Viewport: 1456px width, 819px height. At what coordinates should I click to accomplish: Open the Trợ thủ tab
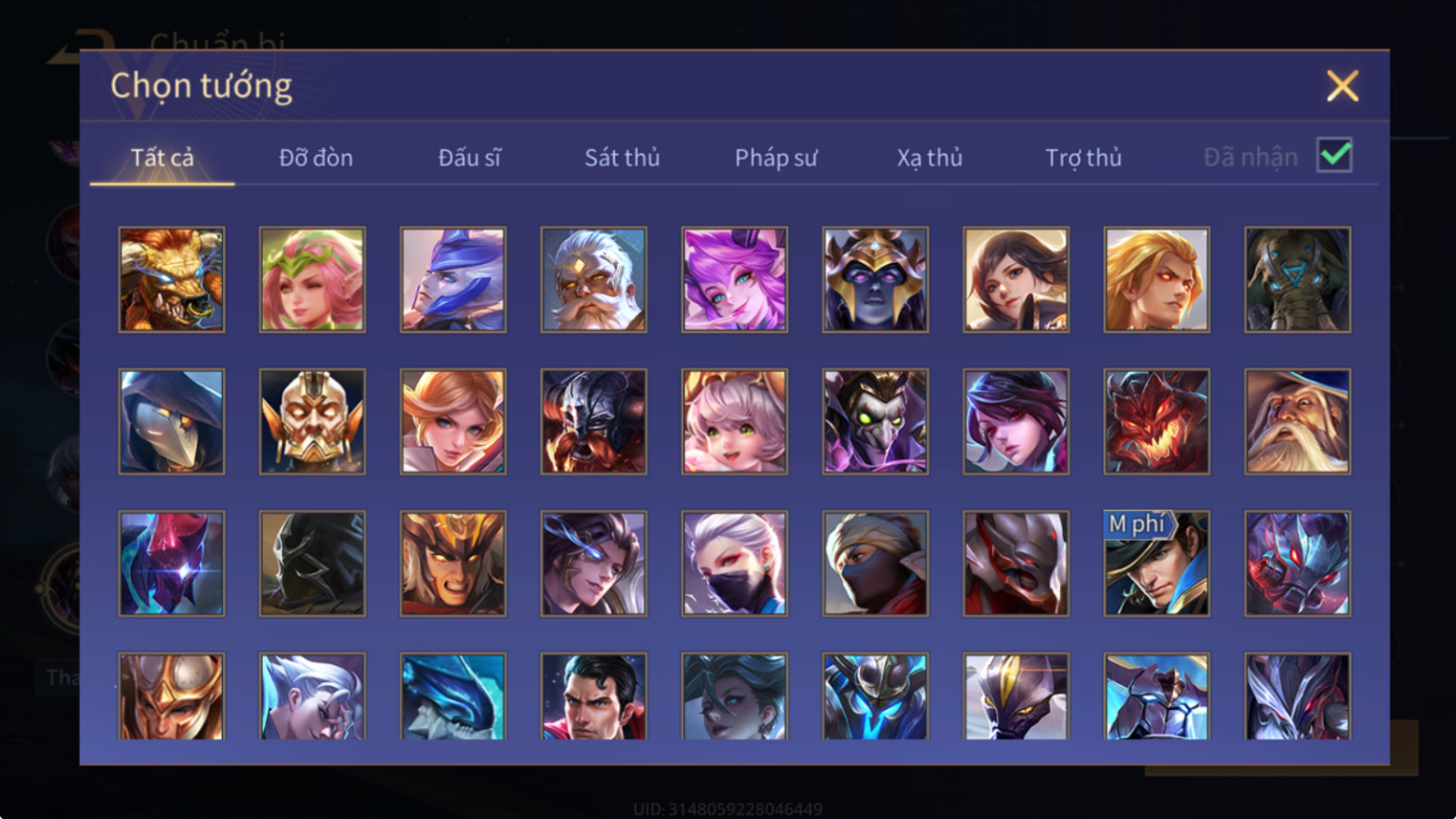(1084, 158)
